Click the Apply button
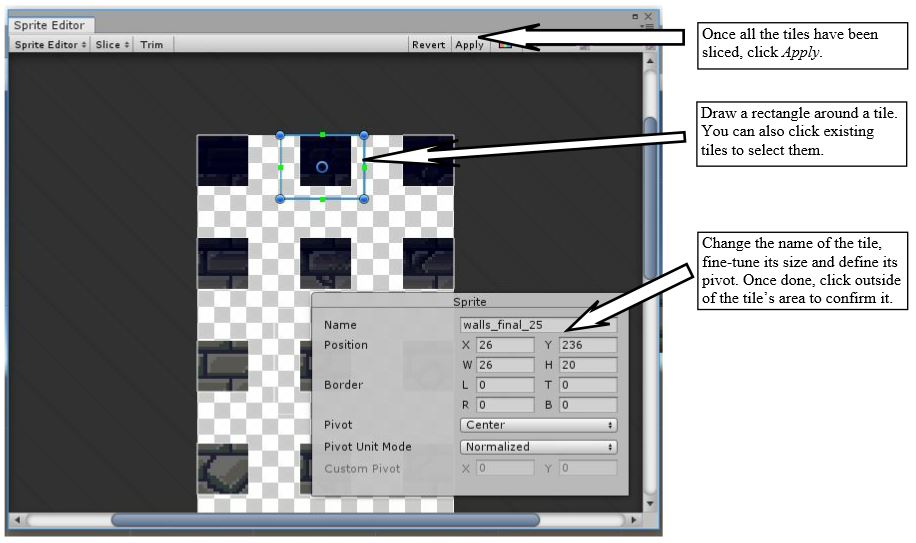The height and width of the screenshot is (543, 916). (469, 44)
